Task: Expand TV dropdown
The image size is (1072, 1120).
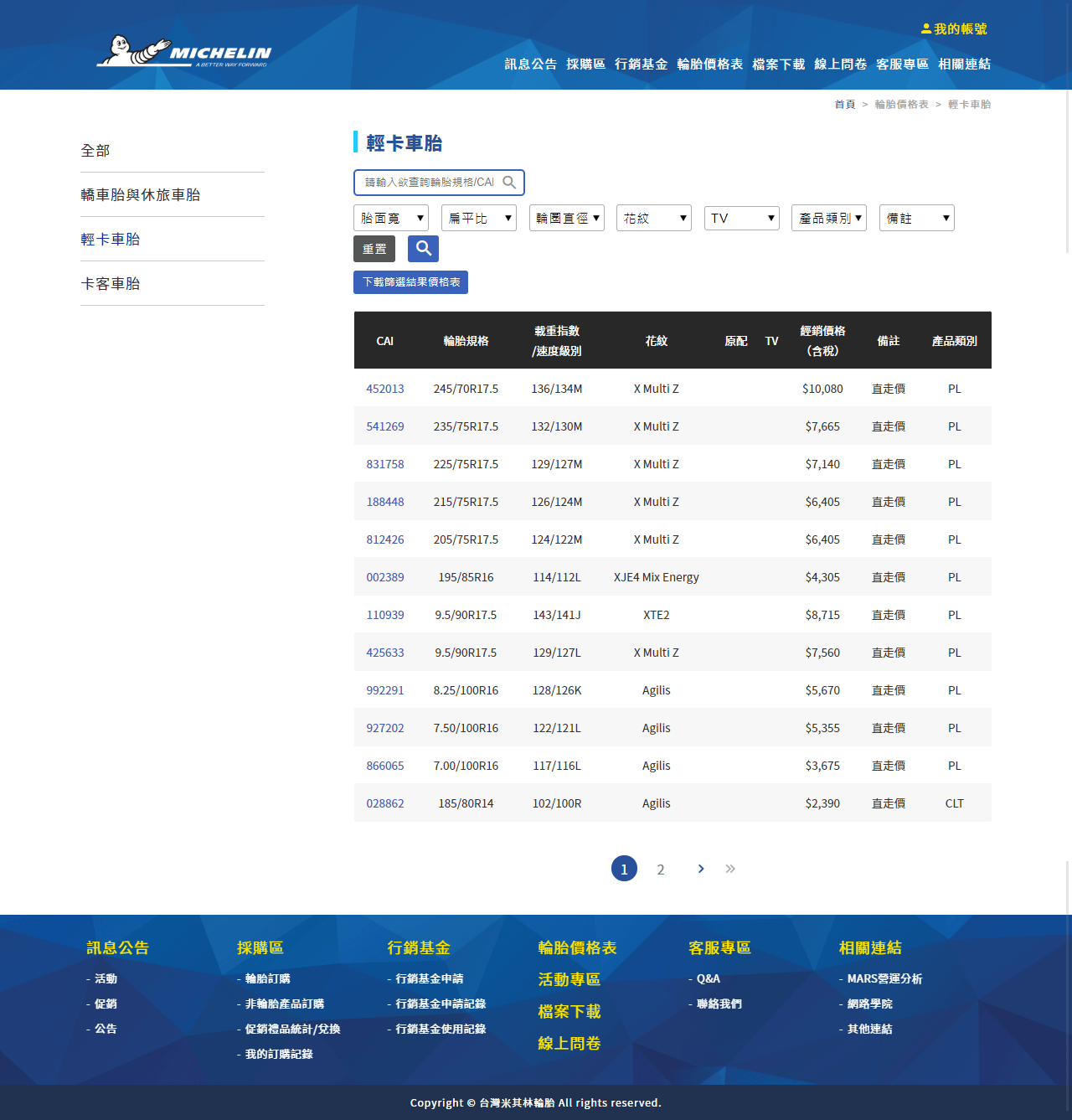Action: pyautogui.click(x=742, y=218)
